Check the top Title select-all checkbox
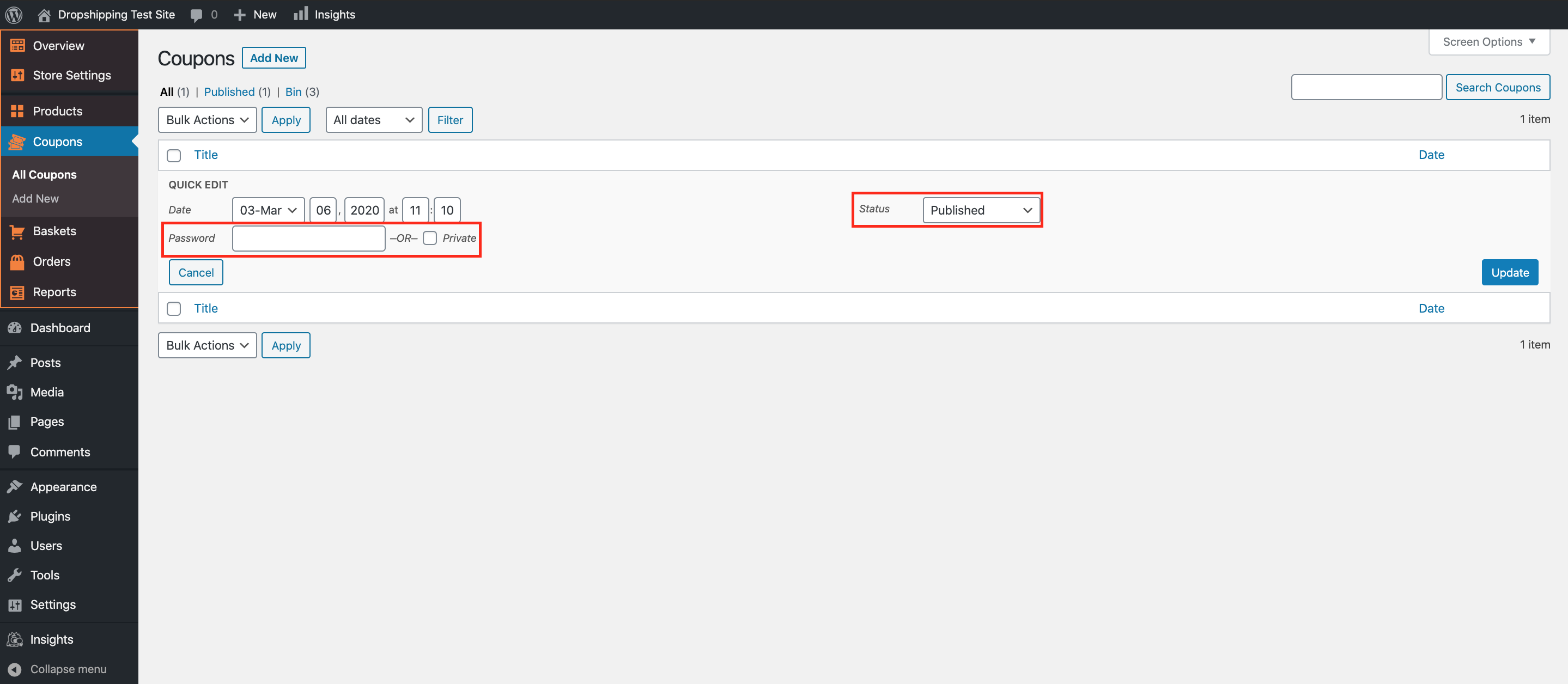Image resolution: width=1568 pixels, height=684 pixels. pyautogui.click(x=174, y=155)
